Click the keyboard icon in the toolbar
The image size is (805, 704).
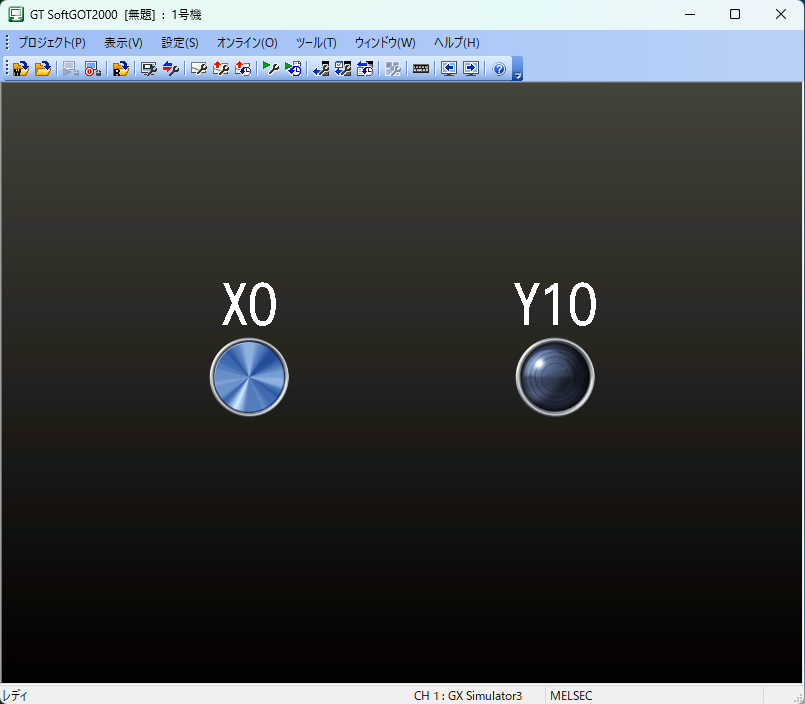click(421, 69)
